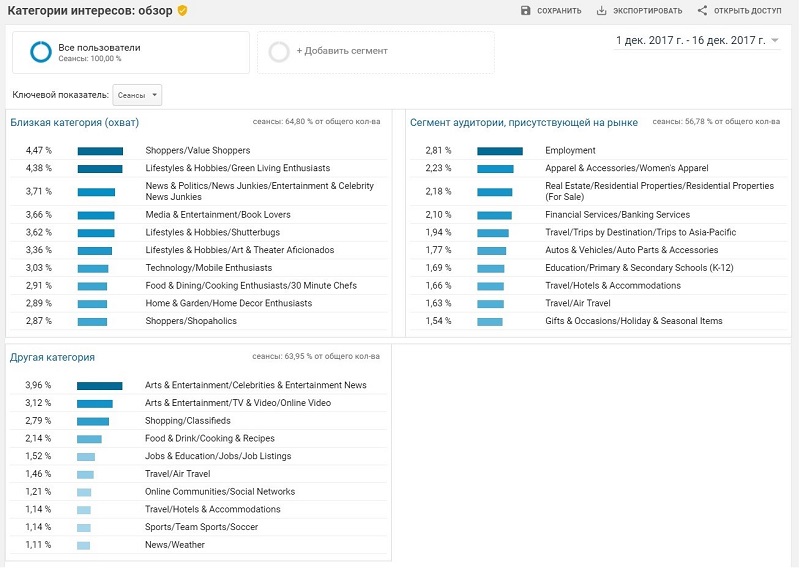Click the 3,12 % bar for Online Video
The width and height of the screenshot is (800, 568).
[95, 404]
